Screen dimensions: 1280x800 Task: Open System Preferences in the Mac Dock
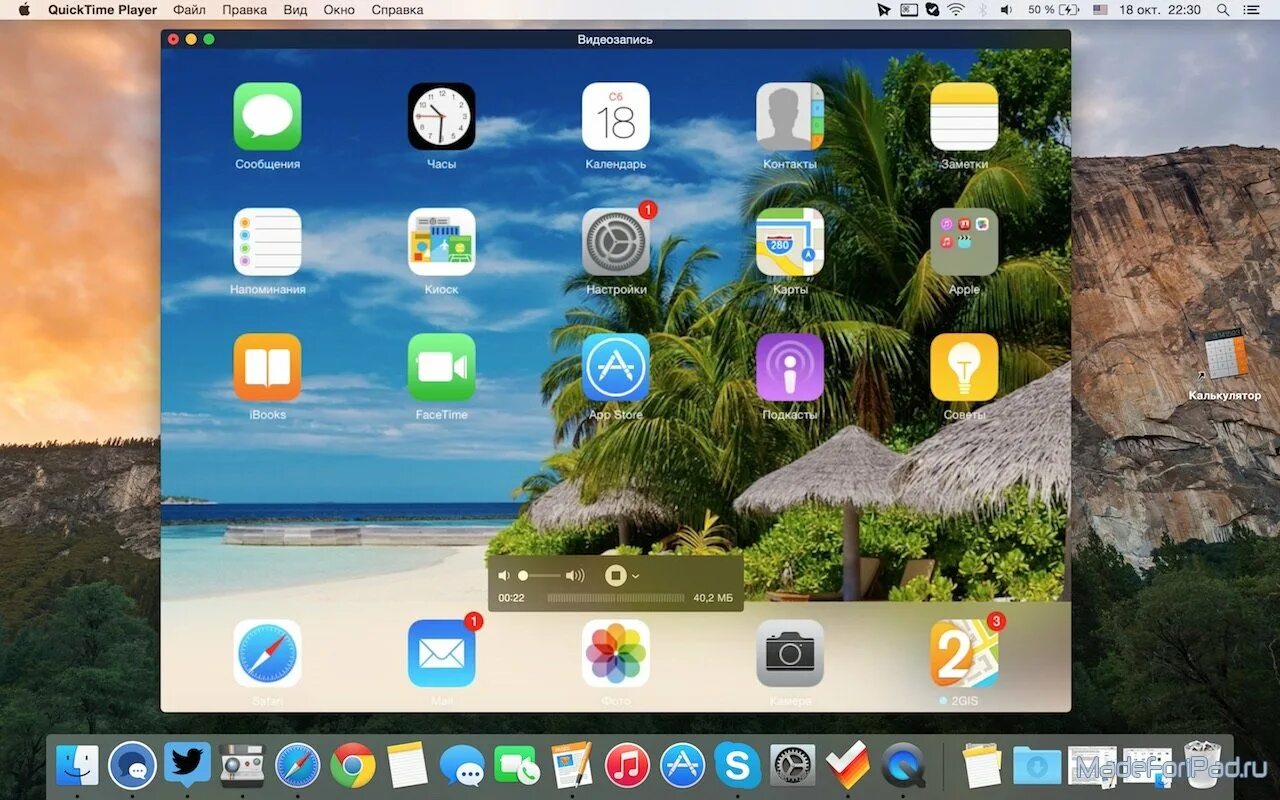point(792,766)
